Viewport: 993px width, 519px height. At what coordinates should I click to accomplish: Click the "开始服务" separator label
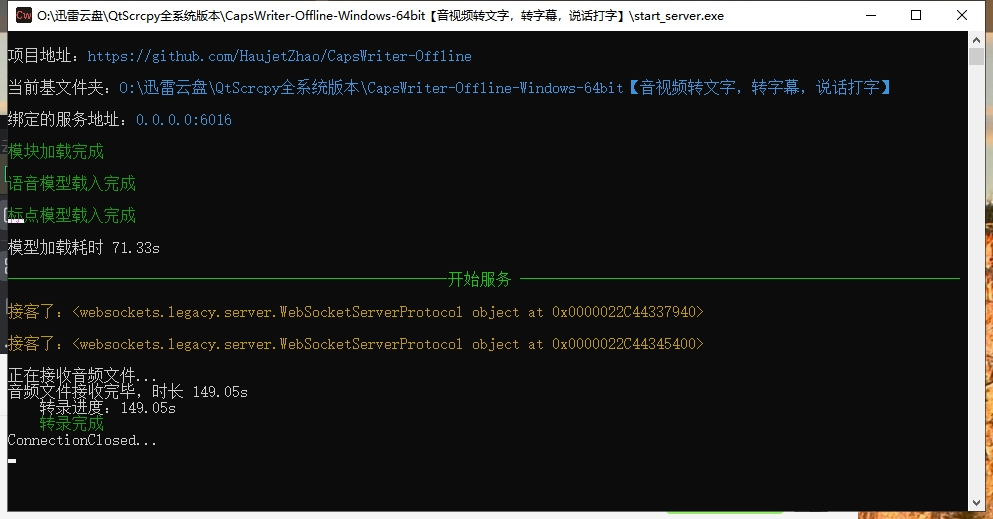click(x=479, y=279)
